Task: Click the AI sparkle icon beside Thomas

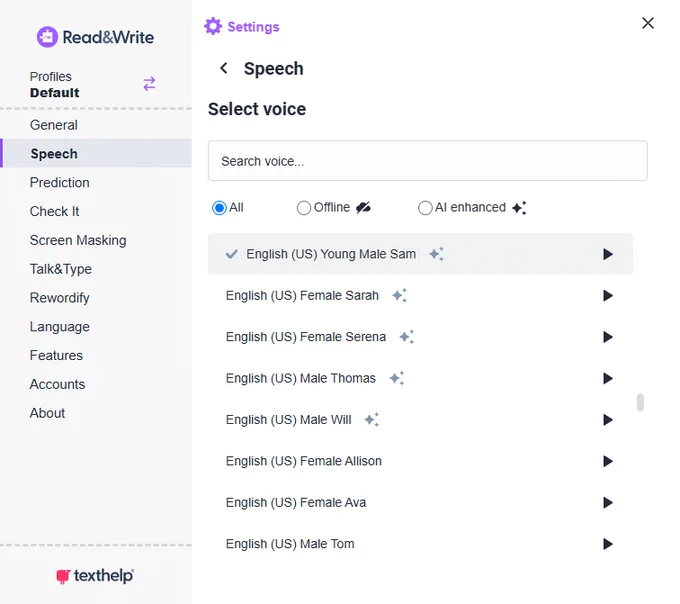Action: point(396,378)
